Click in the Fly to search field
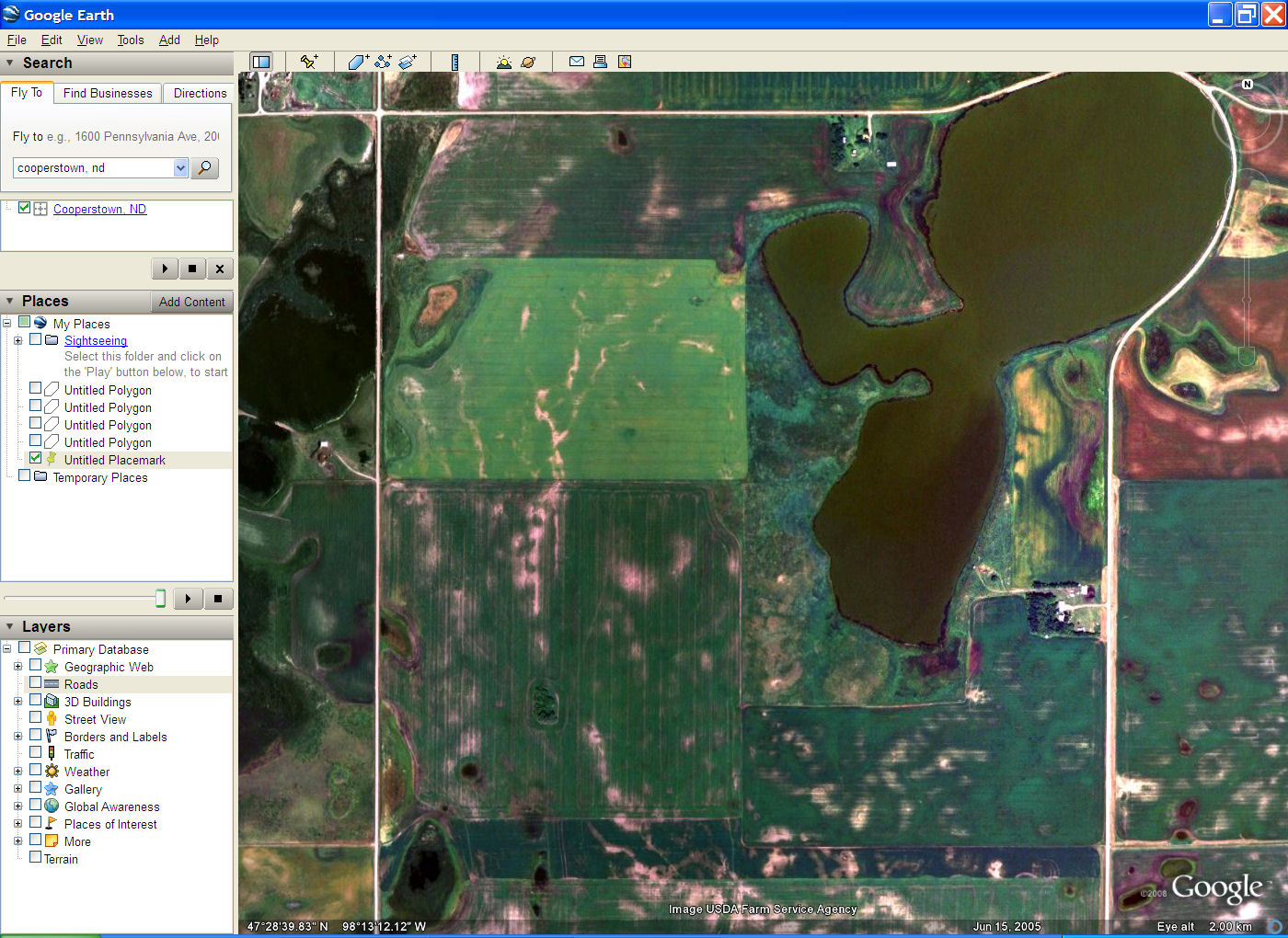The height and width of the screenshot is (938, 1288). click(x=93, y=167)
